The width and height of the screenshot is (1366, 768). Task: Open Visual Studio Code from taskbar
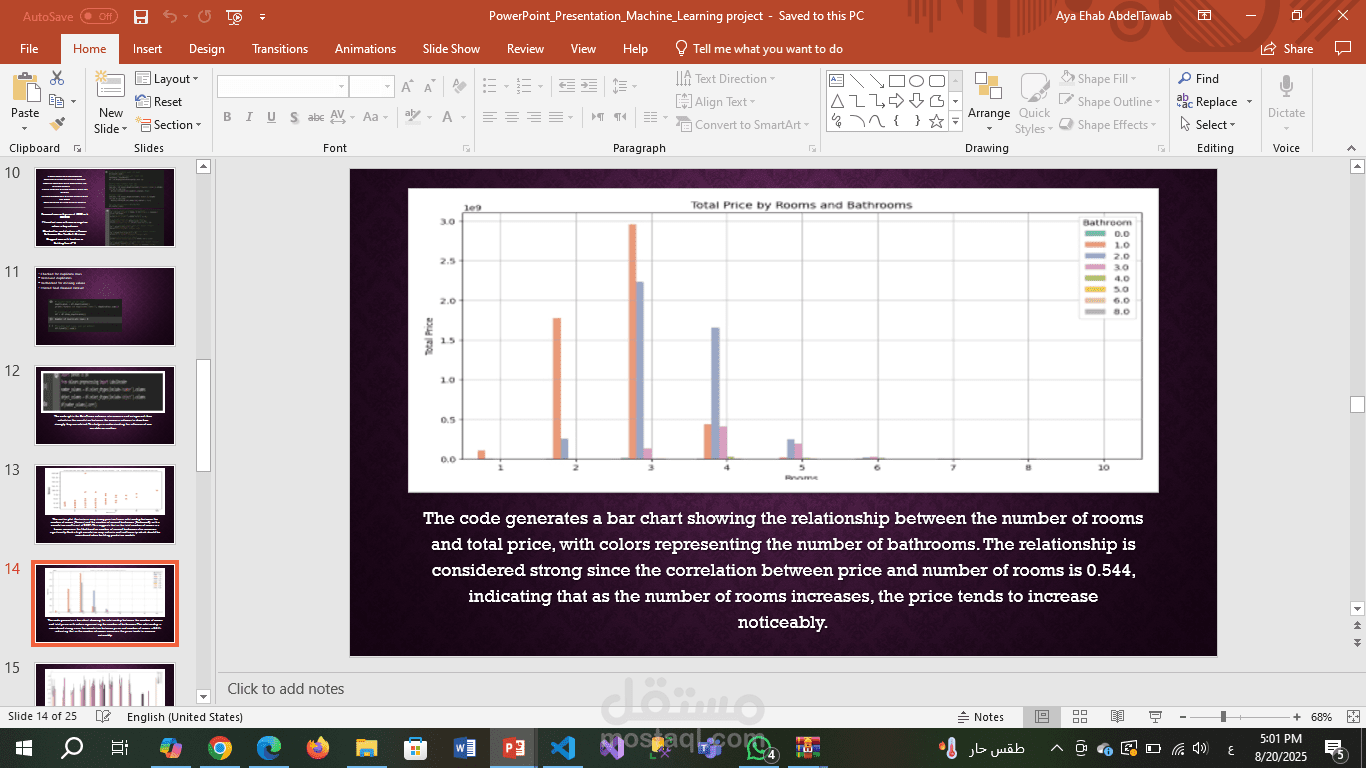[563, 747]
